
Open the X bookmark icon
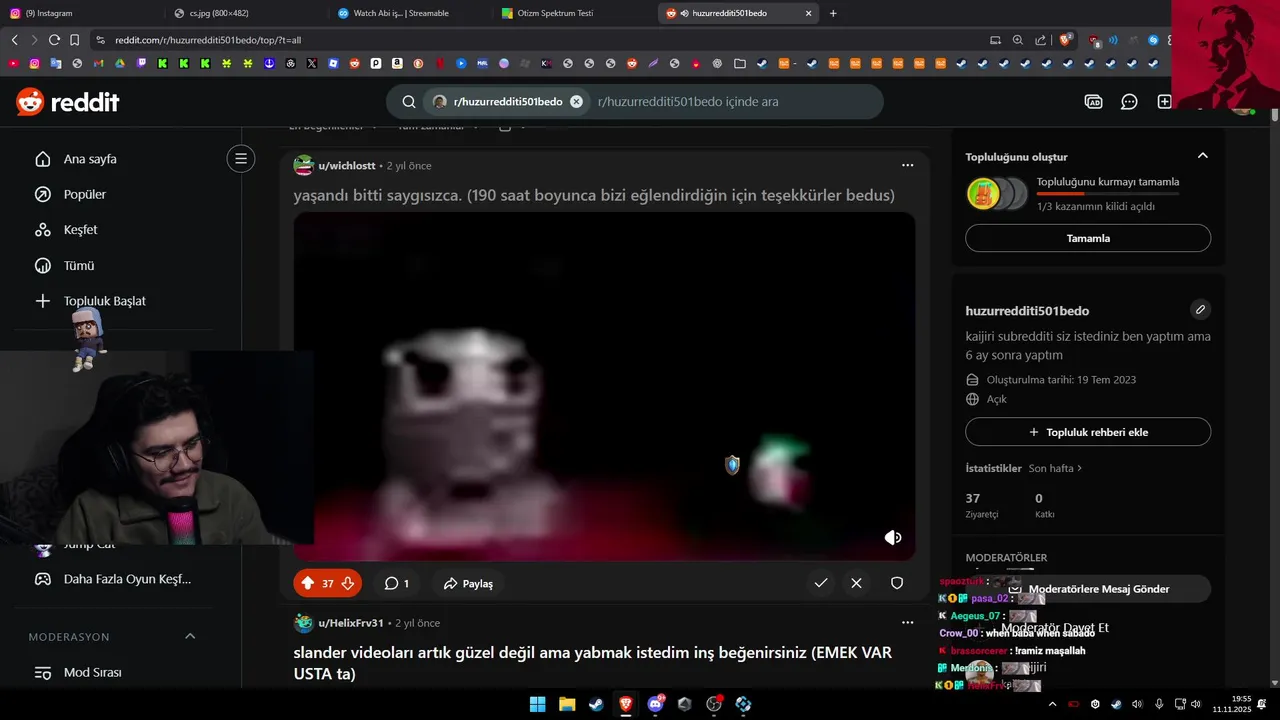point(312,63)
